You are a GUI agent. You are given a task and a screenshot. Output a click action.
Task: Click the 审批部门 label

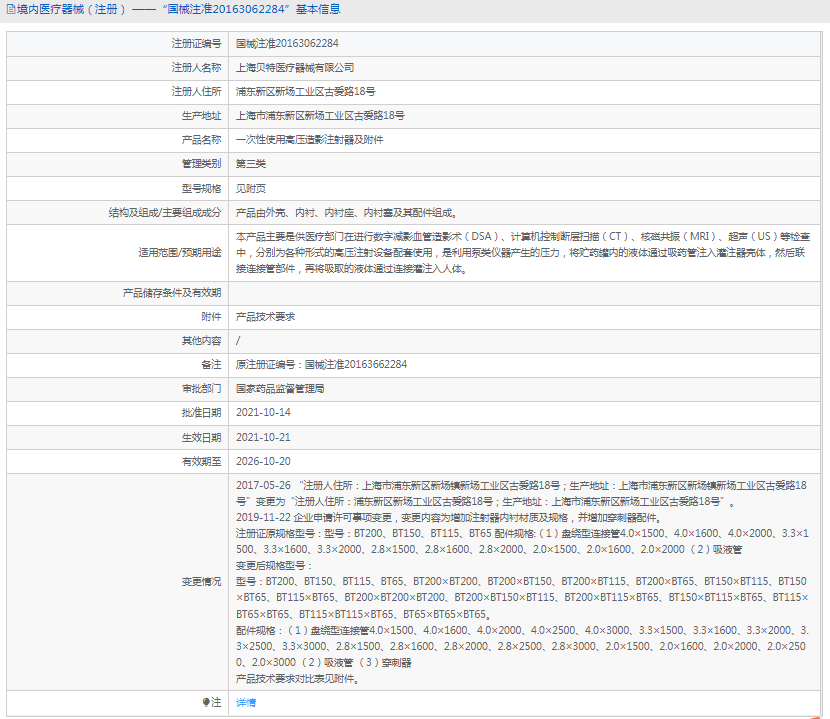point(201,389)
